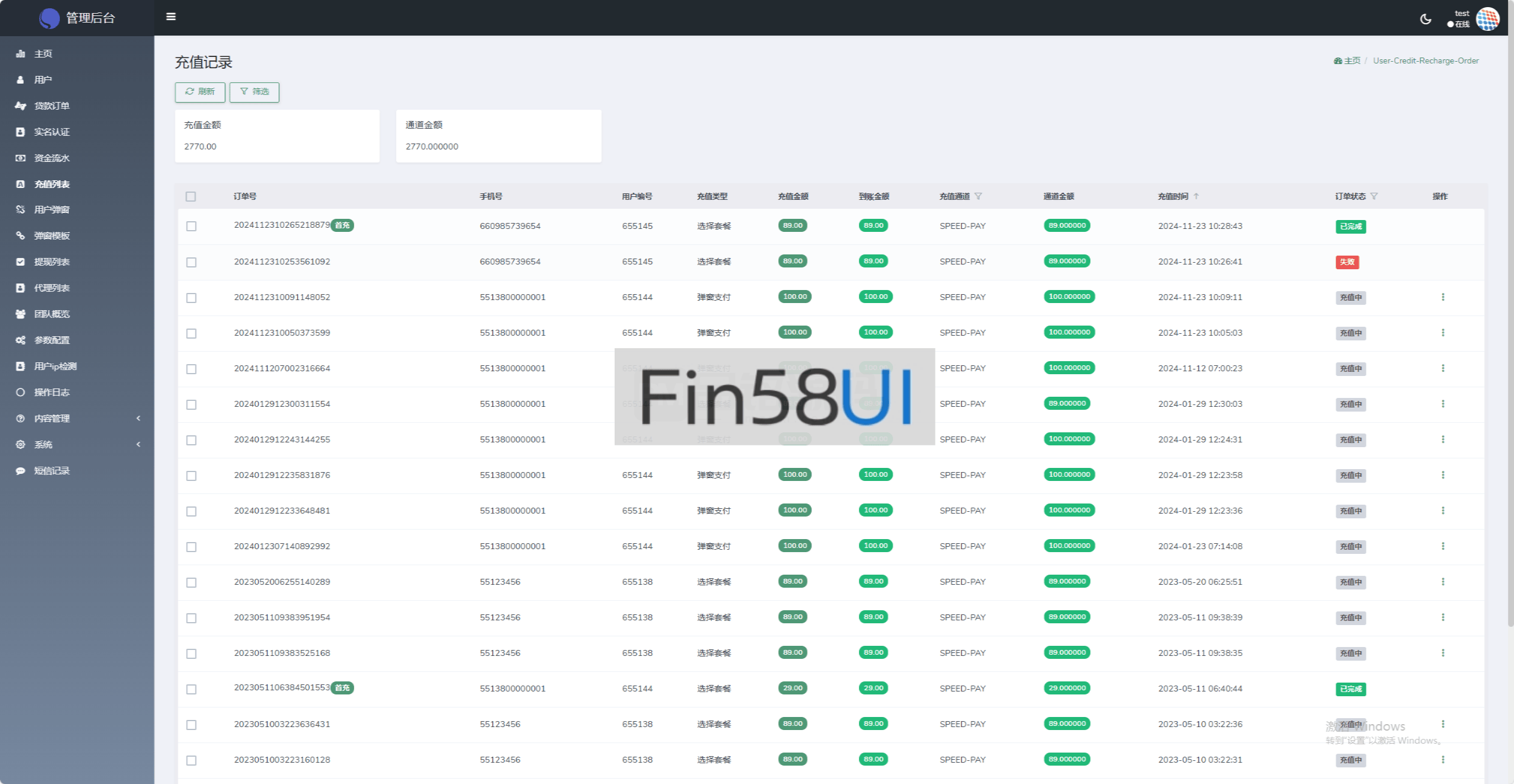Select checkbox for order 2024112310265218879

pyautogui.click(x=191, y=226)
